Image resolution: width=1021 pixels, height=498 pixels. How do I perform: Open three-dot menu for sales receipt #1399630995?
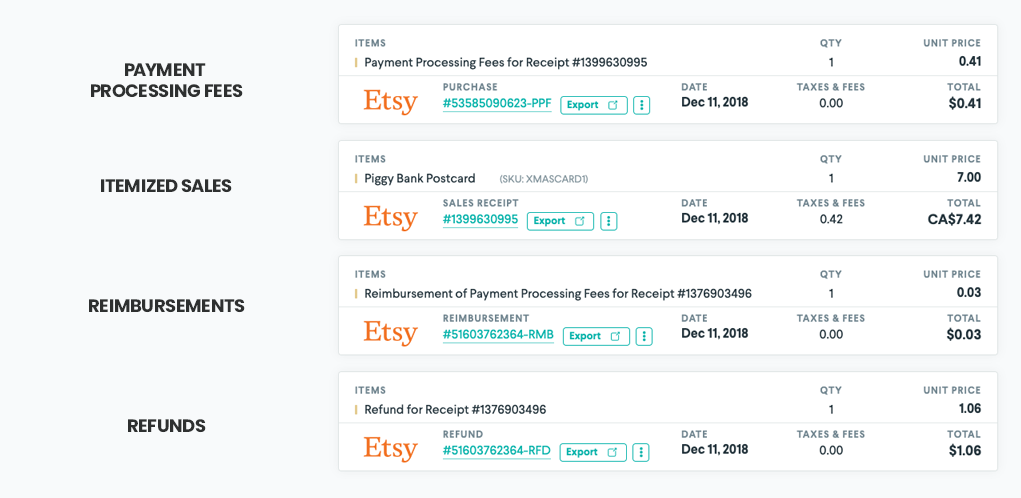point(609,221)
